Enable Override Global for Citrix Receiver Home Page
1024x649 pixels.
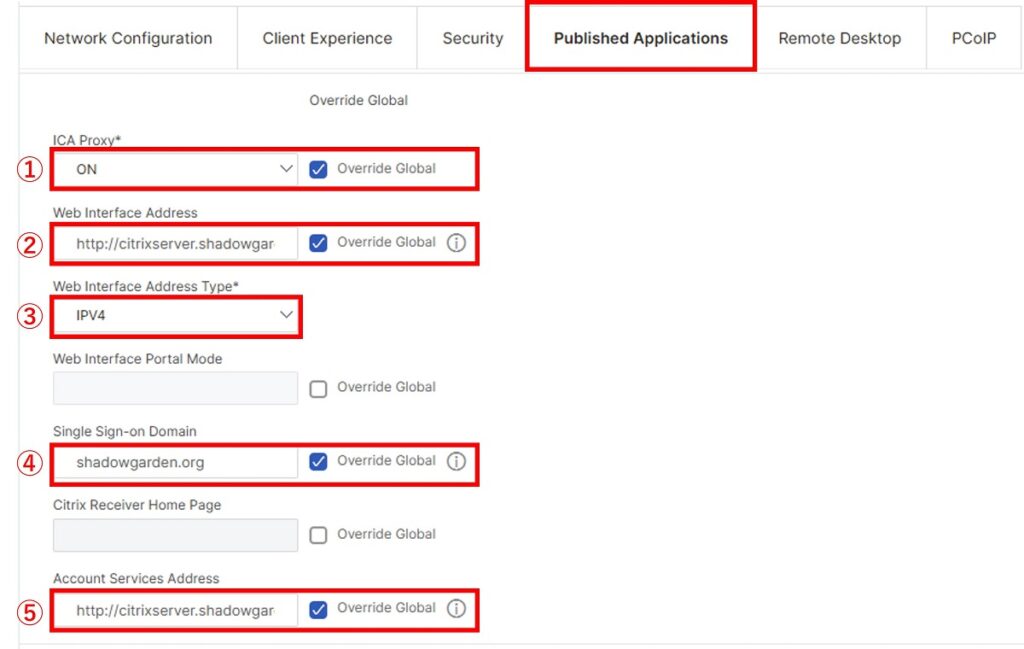coord(318,534)
